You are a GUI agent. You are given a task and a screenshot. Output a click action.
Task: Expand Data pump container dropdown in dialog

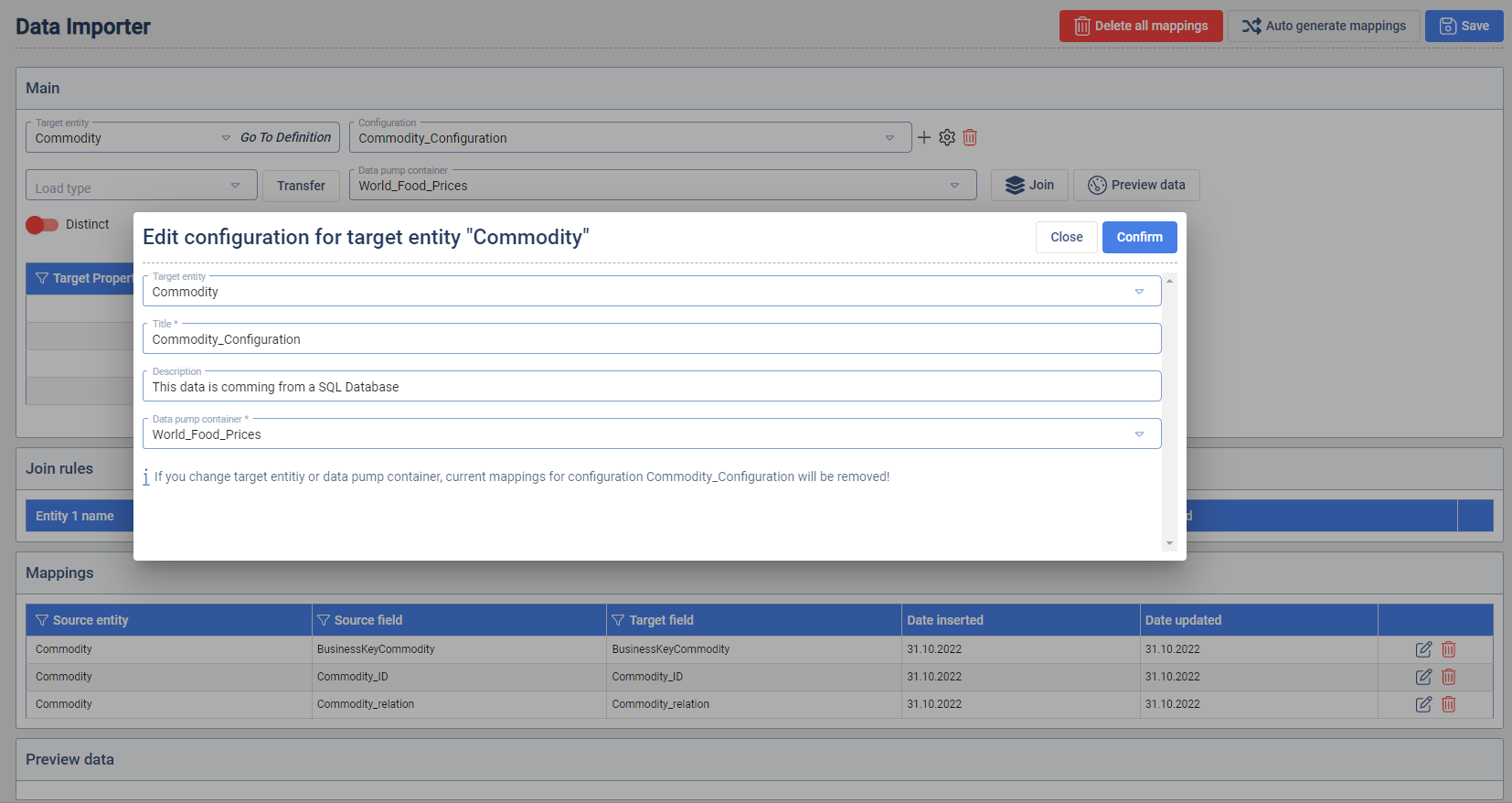tap(1139, 434)
